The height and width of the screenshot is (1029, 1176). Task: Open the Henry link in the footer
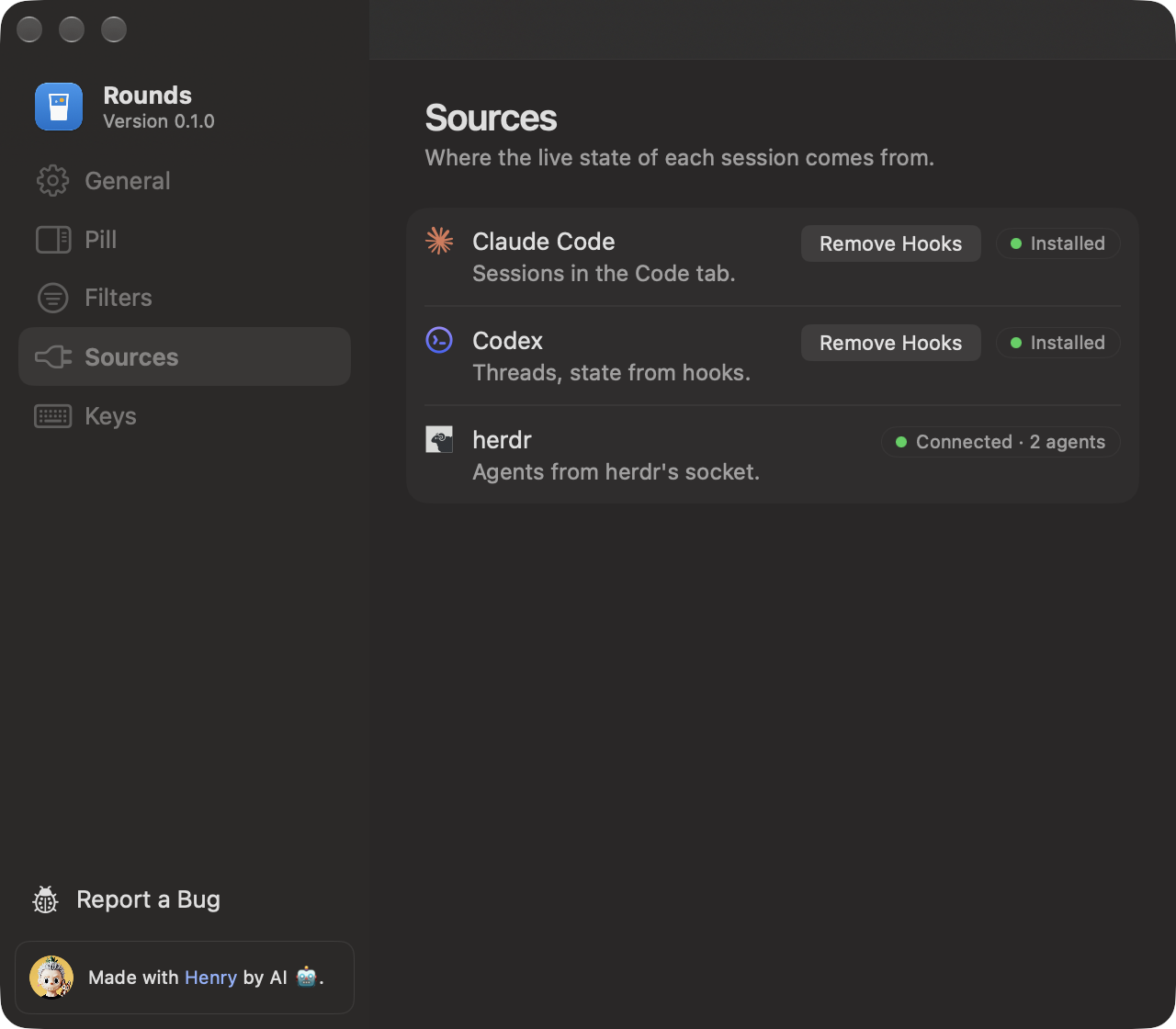pyautogui.click(x=211, y=978)
